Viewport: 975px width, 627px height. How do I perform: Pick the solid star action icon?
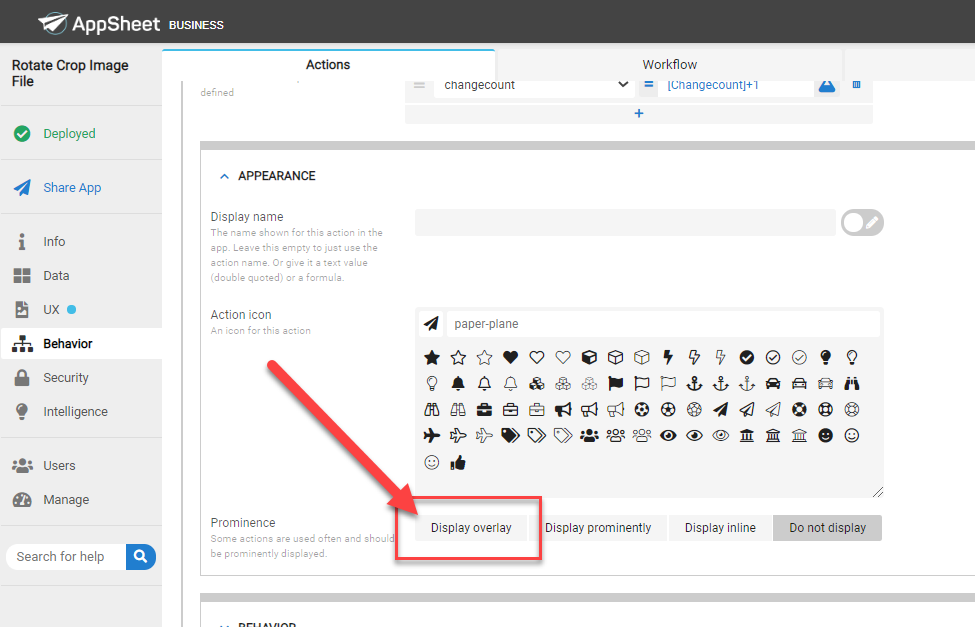point(432,358)
